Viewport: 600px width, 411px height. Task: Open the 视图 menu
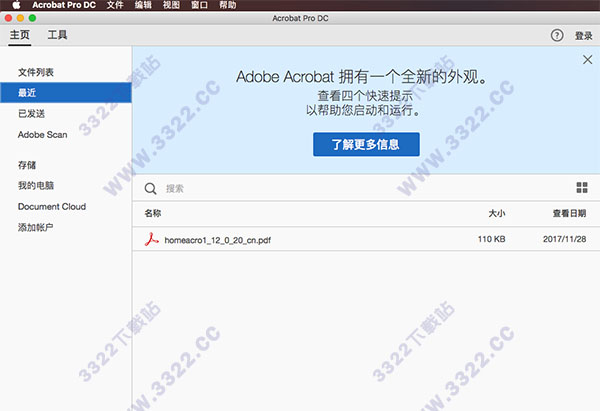tap(171, 5)
